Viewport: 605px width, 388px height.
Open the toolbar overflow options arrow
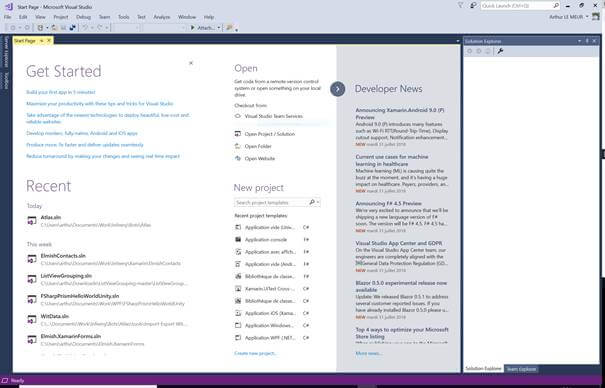pos(236,29)
